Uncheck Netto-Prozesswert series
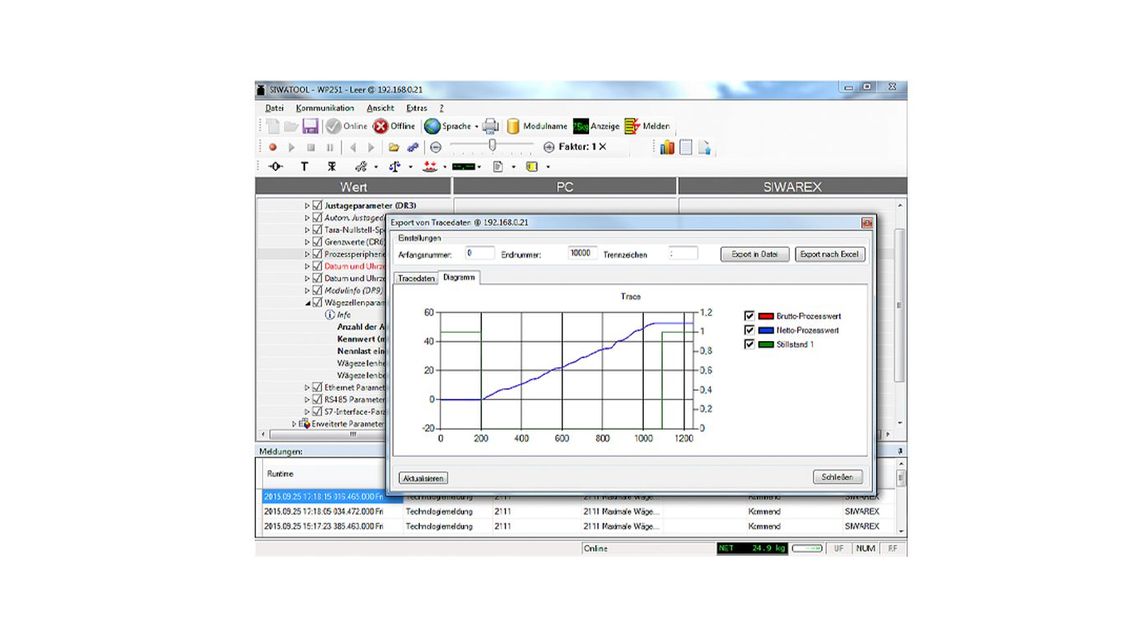1125x633 pixels. tap(749, 330)
